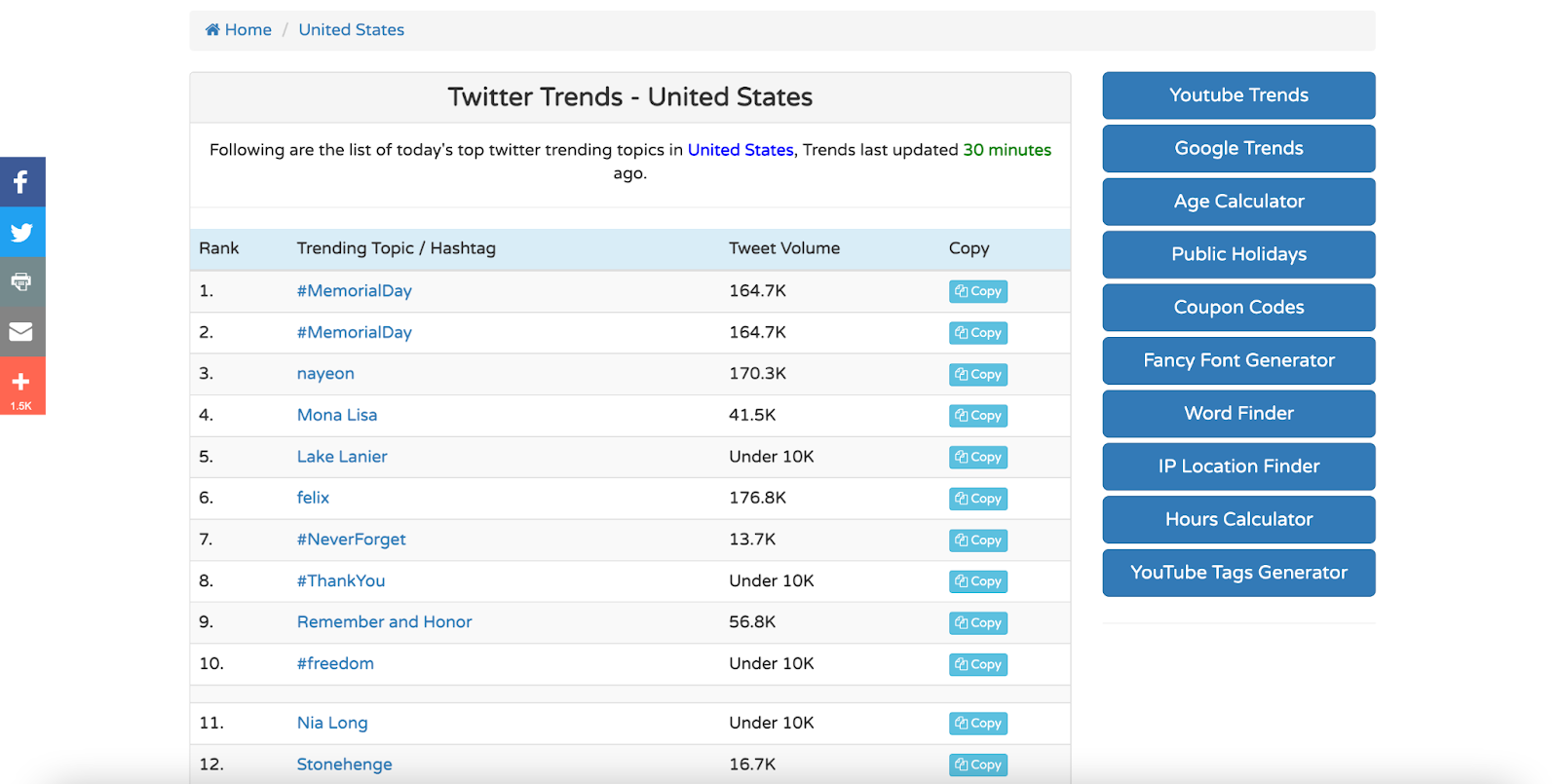
Task: Open Hours Calculator tool
Action: [1238, 520]
